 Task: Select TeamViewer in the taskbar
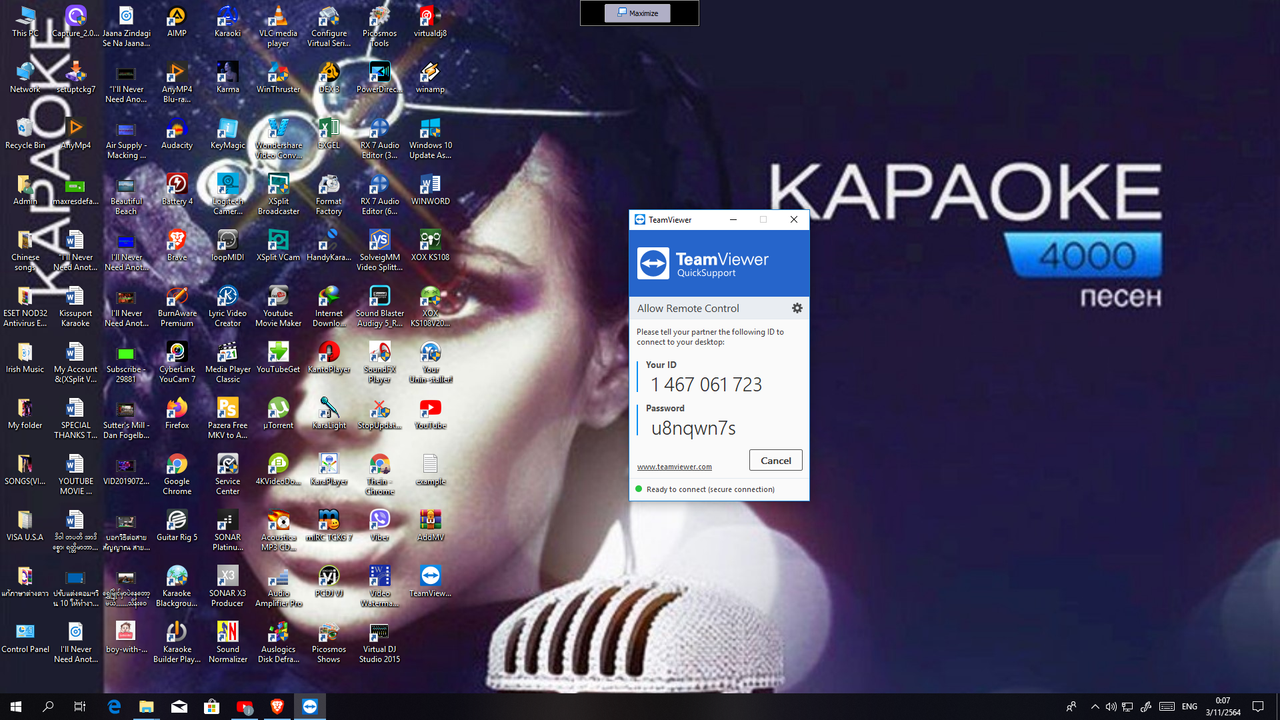pyautogui.click(x=310, y=706)
